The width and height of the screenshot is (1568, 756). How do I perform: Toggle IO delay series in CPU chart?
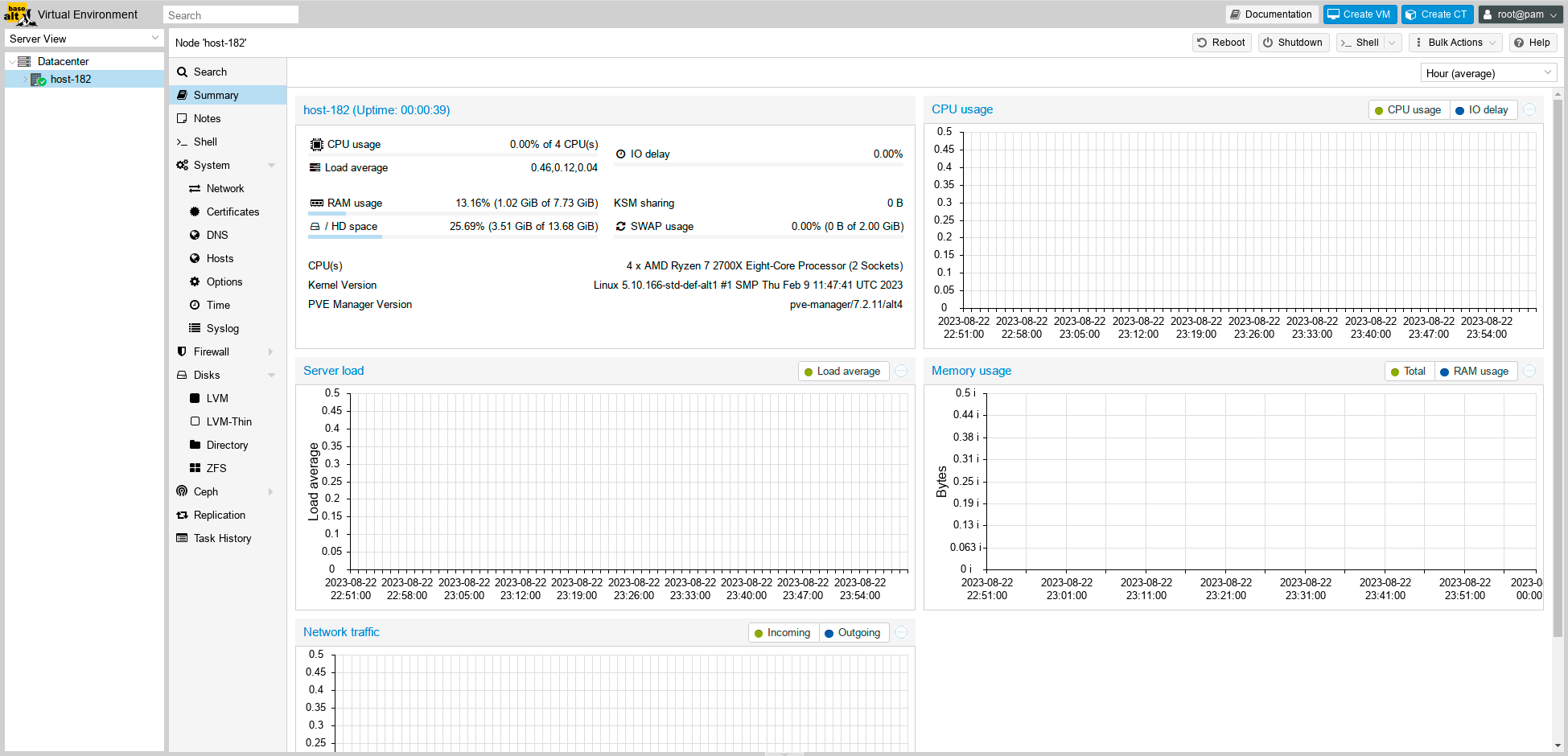[1482, 110]
